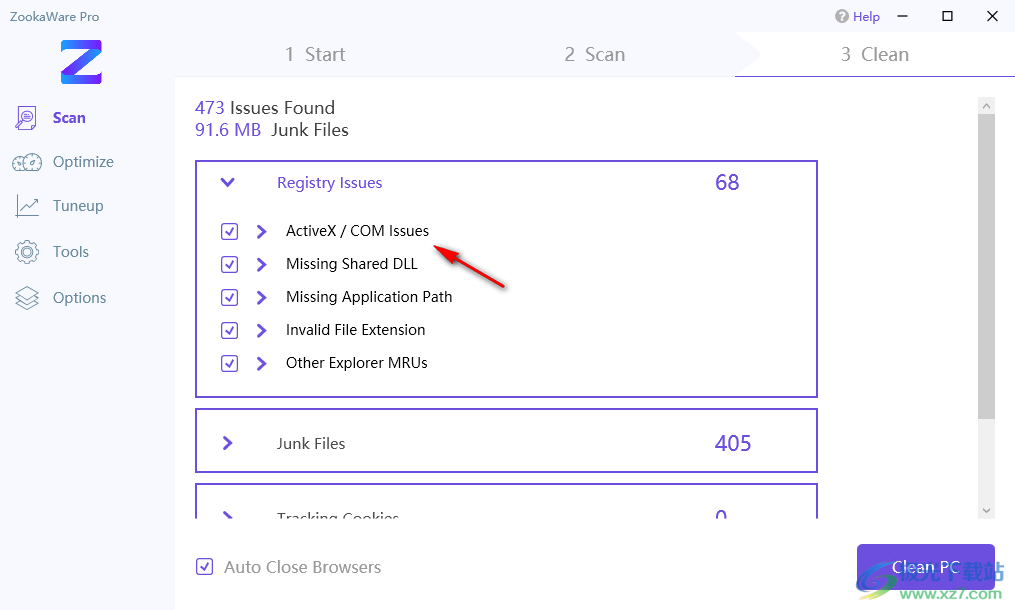
Task: Open the Options layers icon
Action: coord(27,298)
